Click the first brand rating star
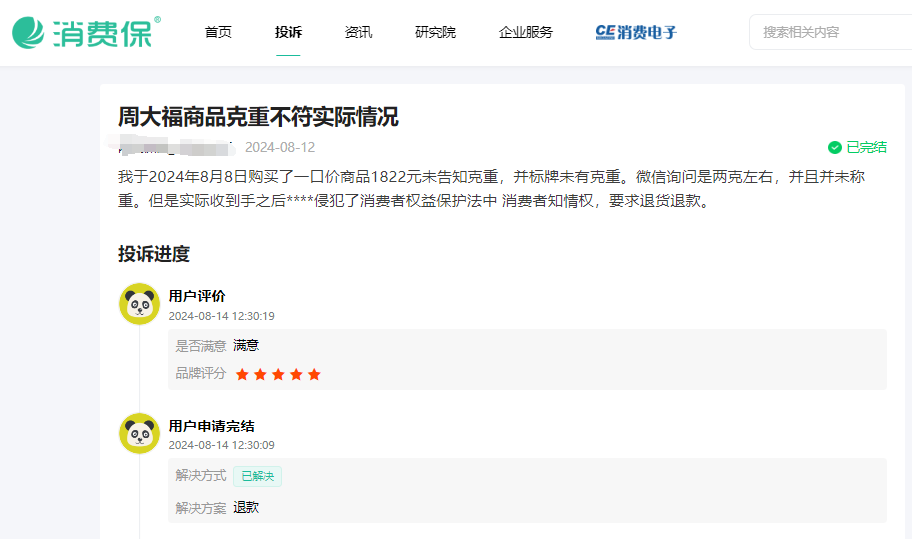 [242, 374]
